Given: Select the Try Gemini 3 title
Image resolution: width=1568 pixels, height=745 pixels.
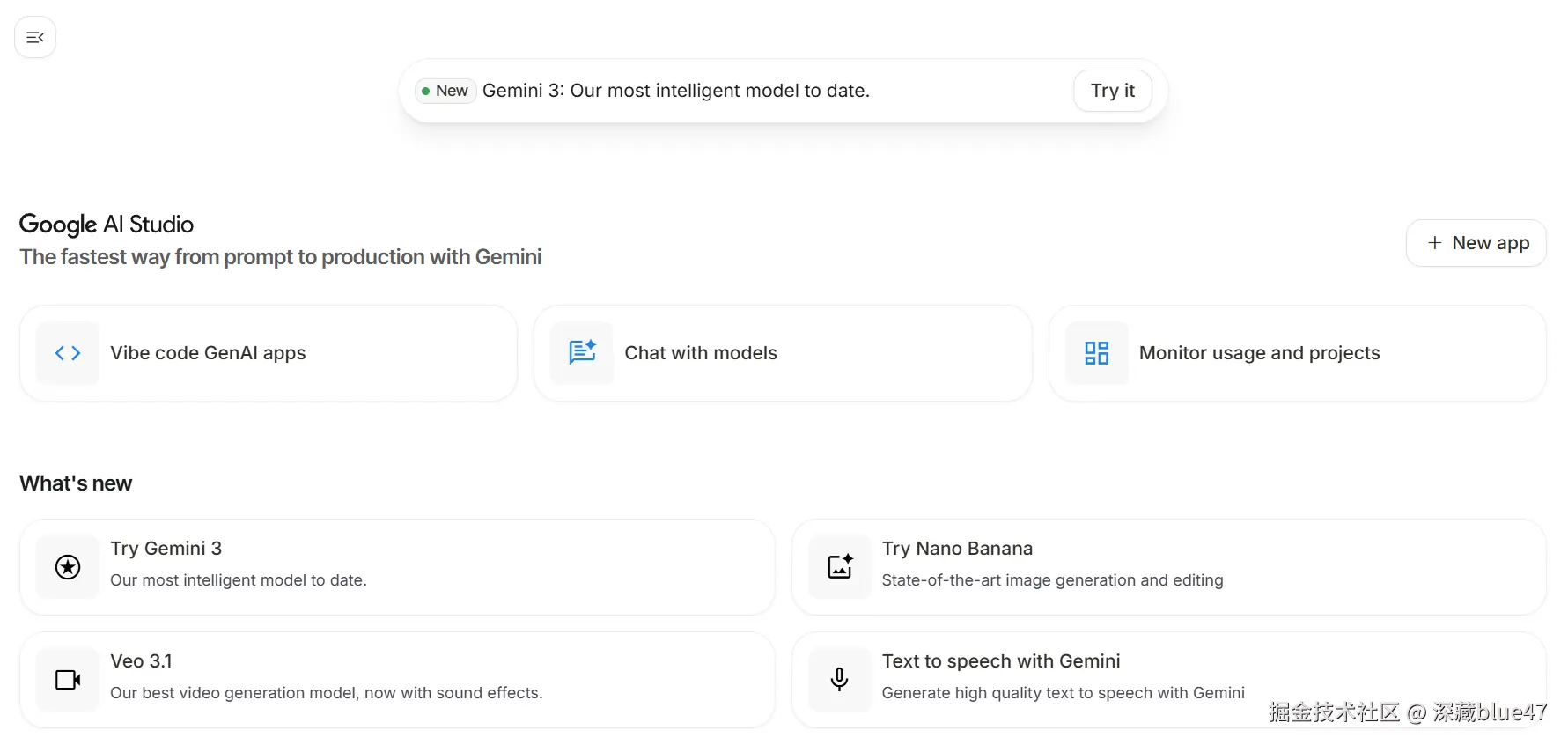Looking at the screenshot, I should (x=166, y=549).
